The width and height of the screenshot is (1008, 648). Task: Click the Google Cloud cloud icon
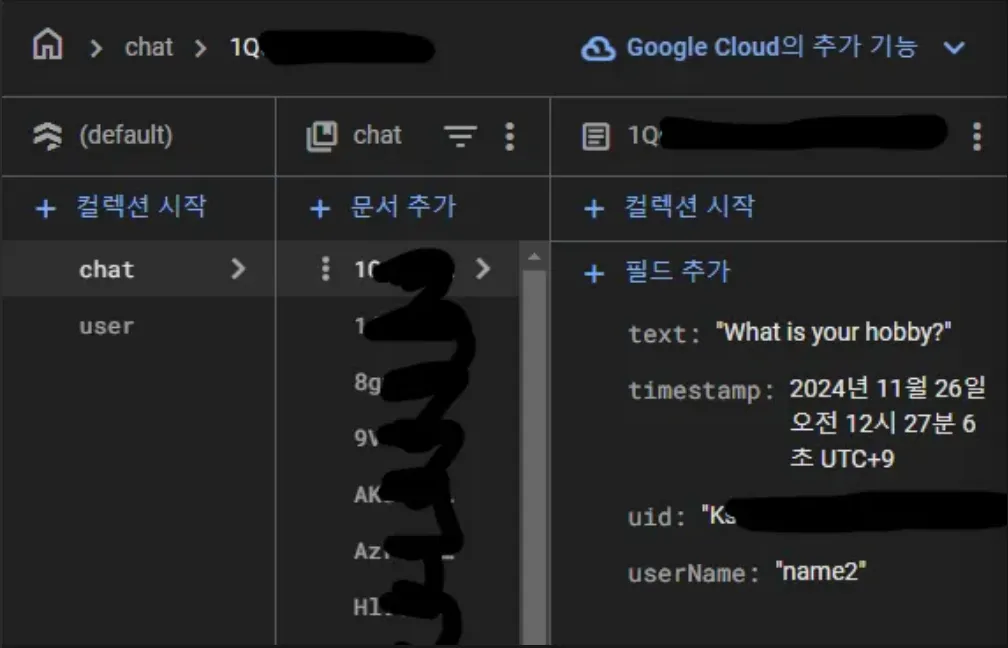(x=598, y=48)
